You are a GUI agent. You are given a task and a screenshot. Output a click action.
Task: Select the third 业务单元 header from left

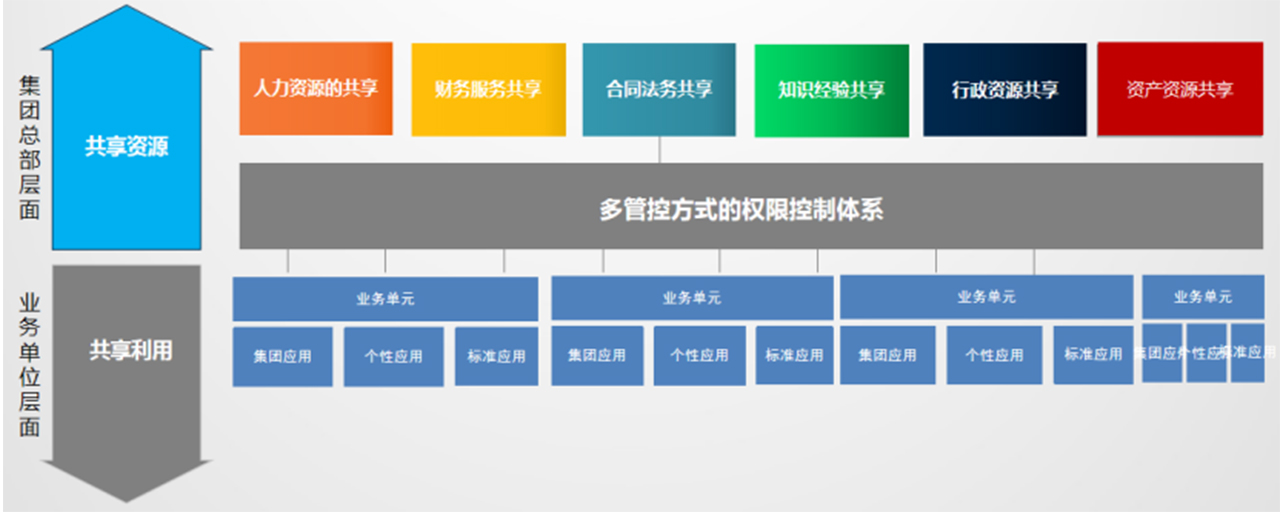pos(987,297)
